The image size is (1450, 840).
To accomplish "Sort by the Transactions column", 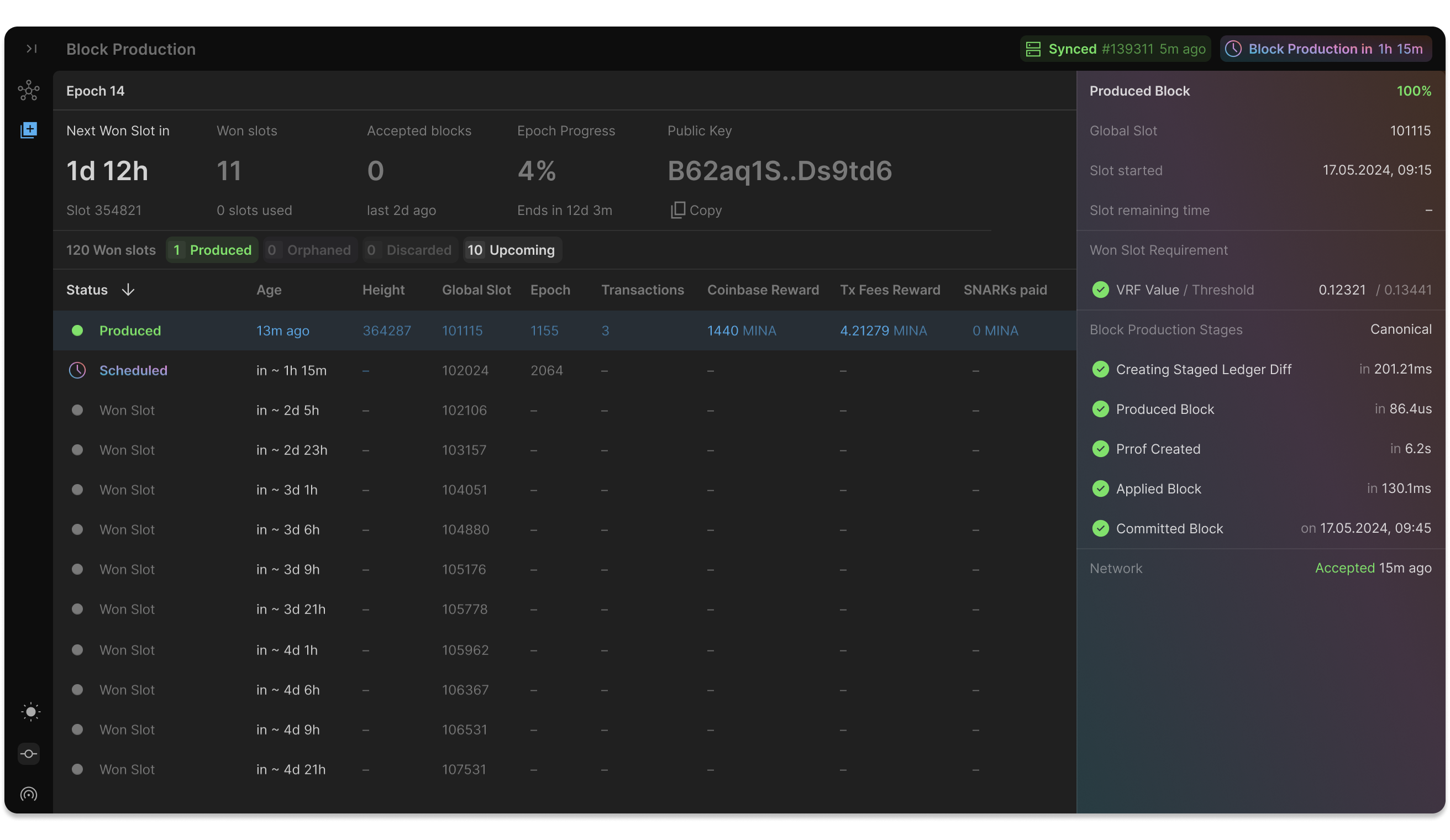I will tap(642, 290).
